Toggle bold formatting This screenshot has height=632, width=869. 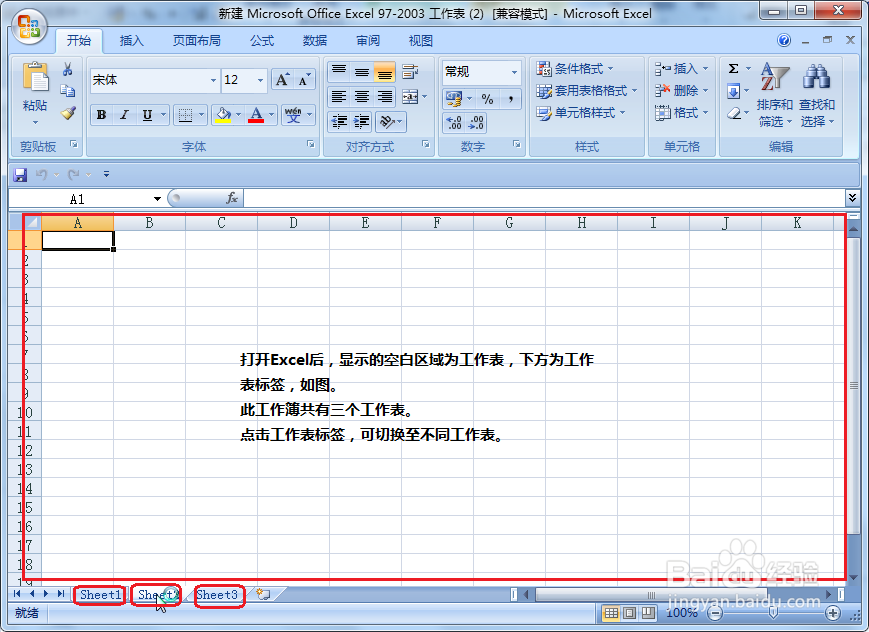pos(101,115)
